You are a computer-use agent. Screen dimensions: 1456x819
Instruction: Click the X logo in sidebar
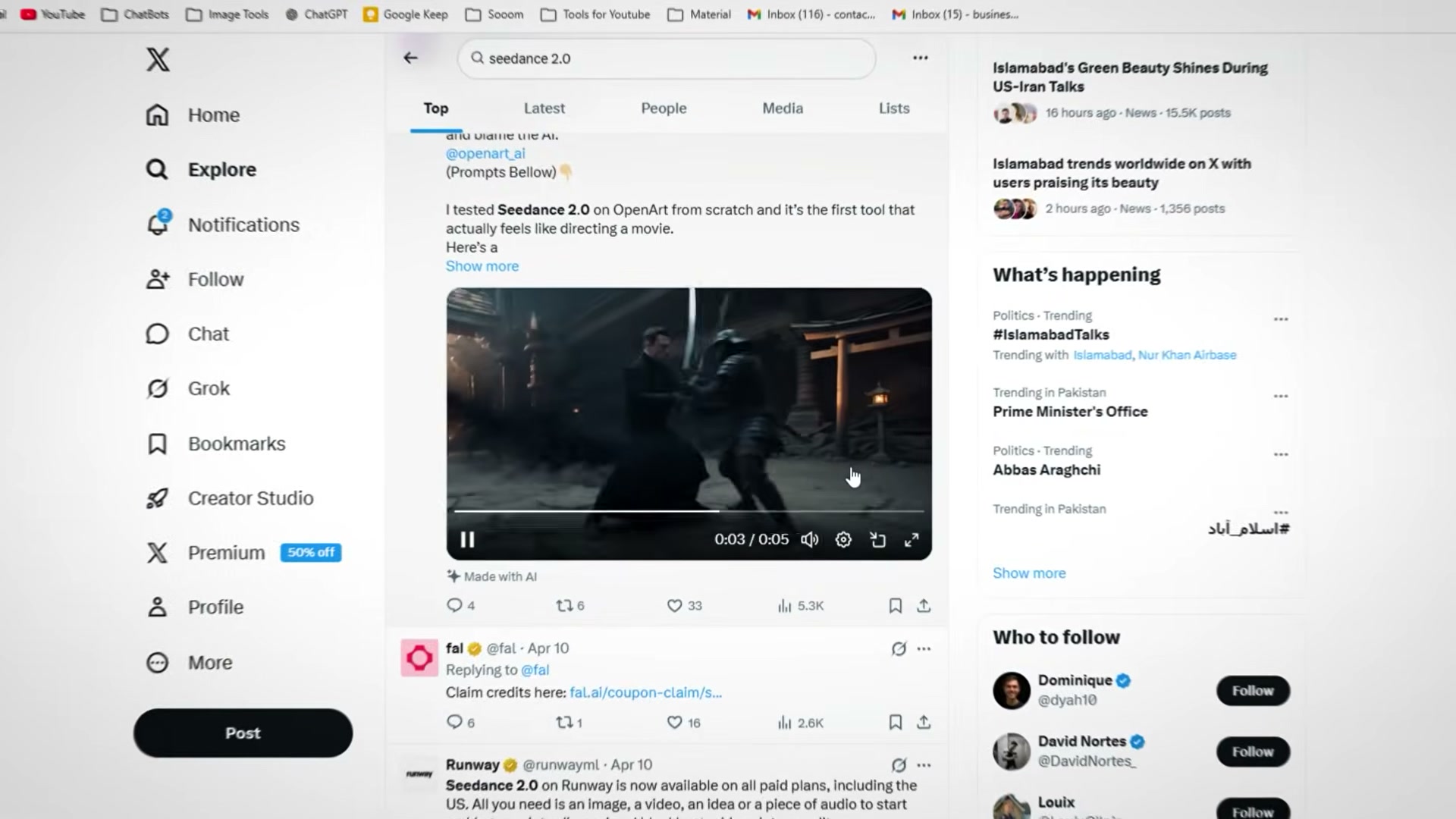158,59
